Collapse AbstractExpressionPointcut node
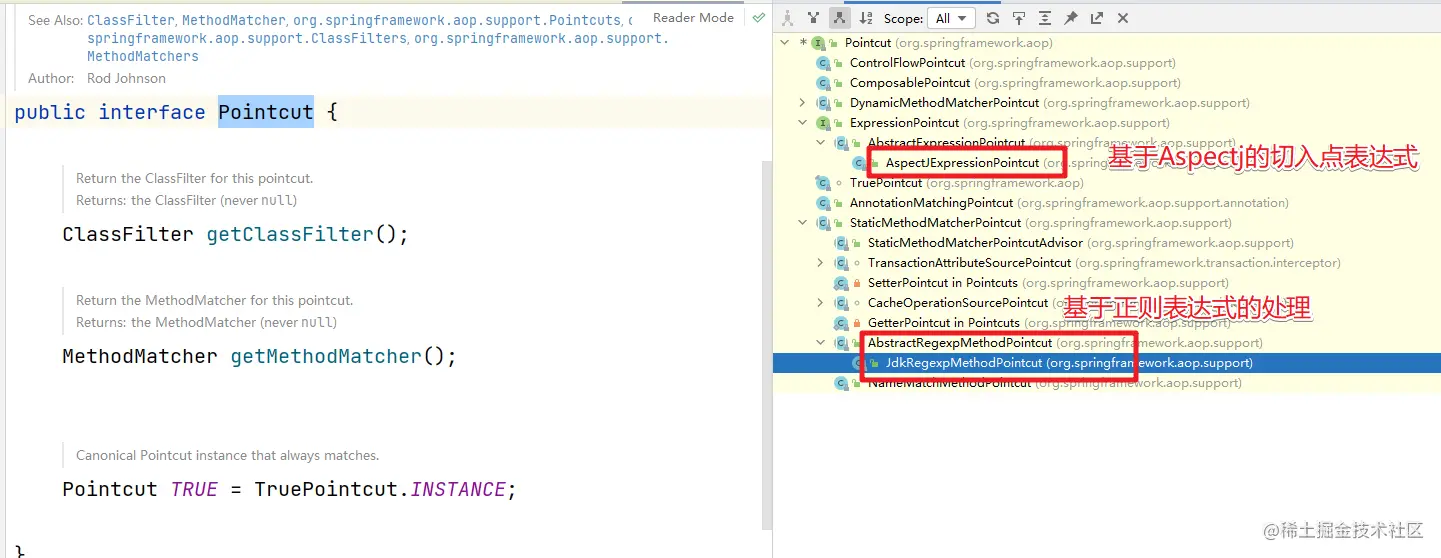The image size is (1441, 558). pyautogui.click(x=821, y=143)
